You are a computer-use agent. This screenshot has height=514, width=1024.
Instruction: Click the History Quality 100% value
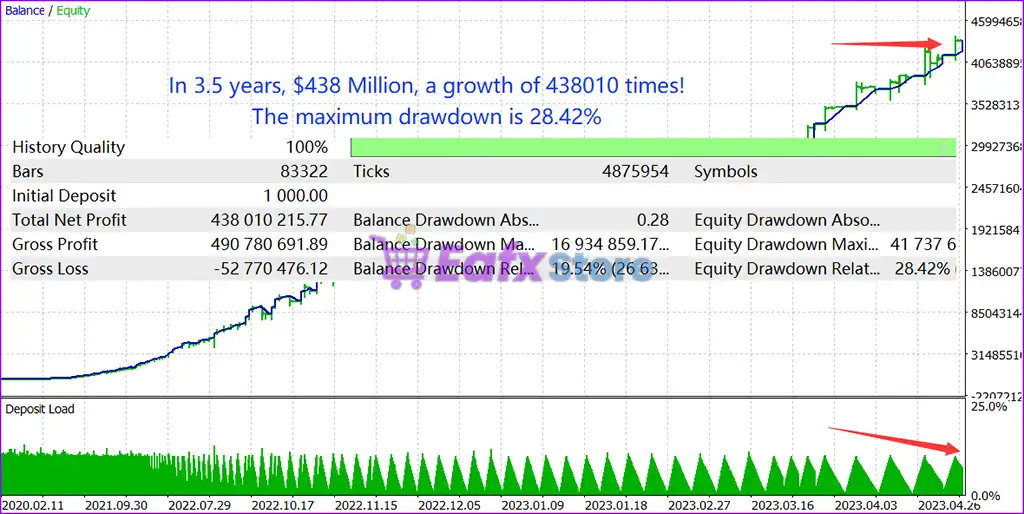coord(307,148)
